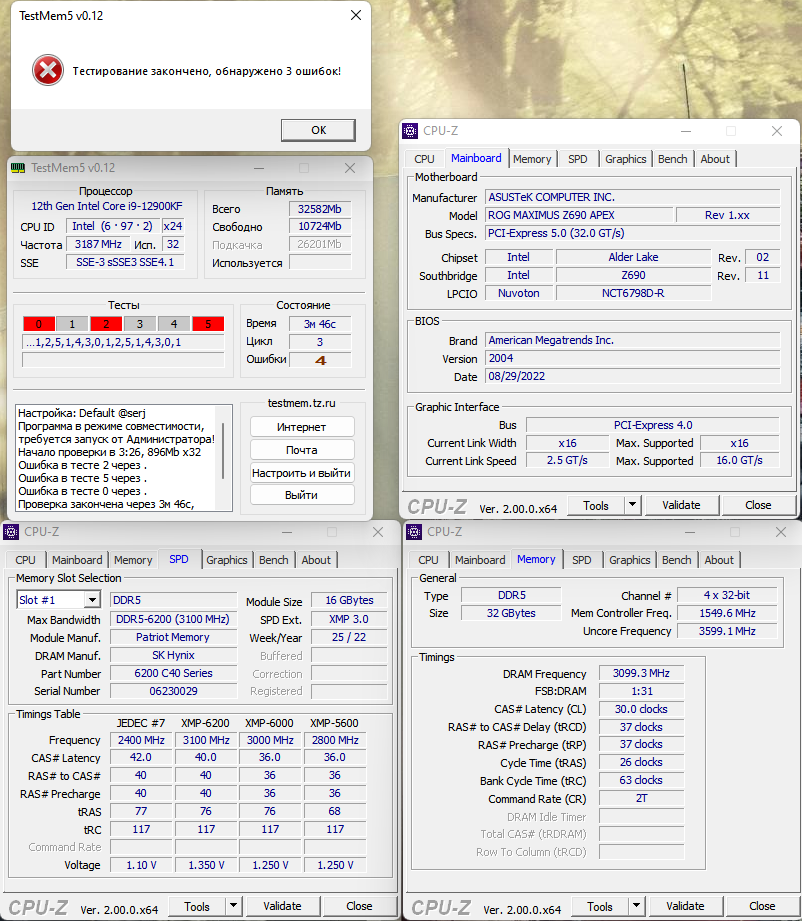Confirm the TestMem5 error dialog with OK
The width and height of the screenshot is (802, 921).
pyautogui.click(x=318, y=130)
